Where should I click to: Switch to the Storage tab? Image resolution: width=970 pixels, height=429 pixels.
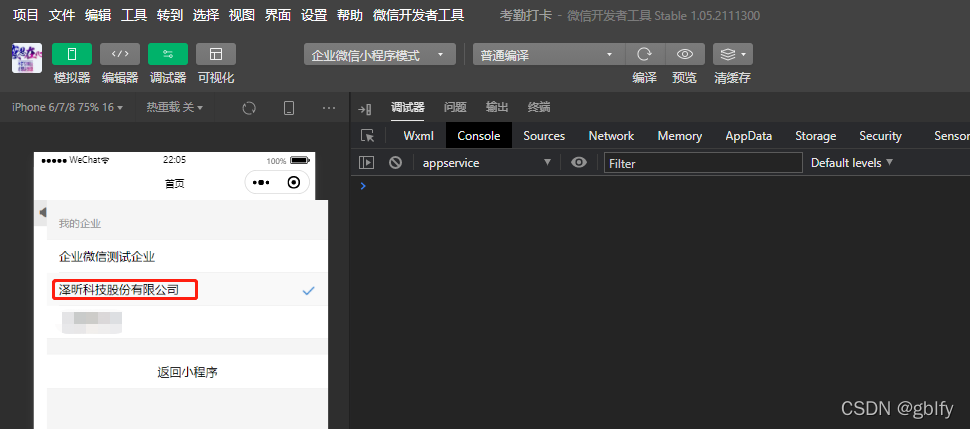click(x=815, y=136)
